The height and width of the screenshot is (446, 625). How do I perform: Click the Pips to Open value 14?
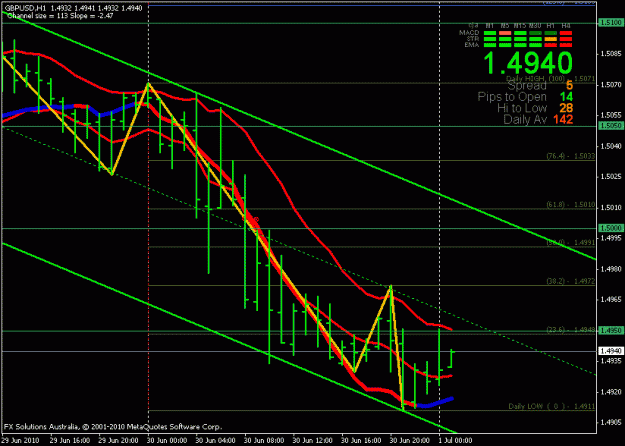pos(566,96)
